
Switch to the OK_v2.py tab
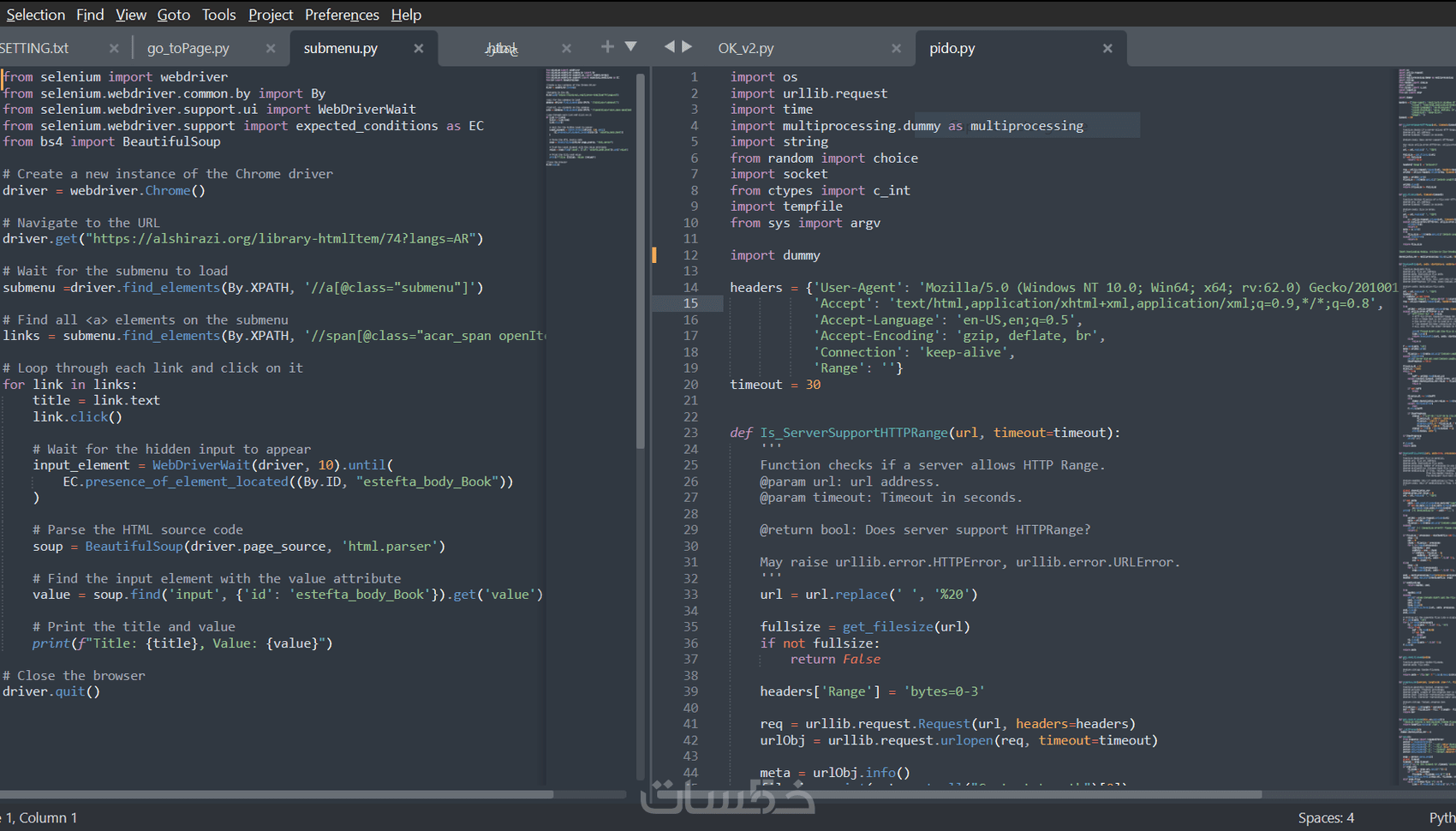[745, 48]
